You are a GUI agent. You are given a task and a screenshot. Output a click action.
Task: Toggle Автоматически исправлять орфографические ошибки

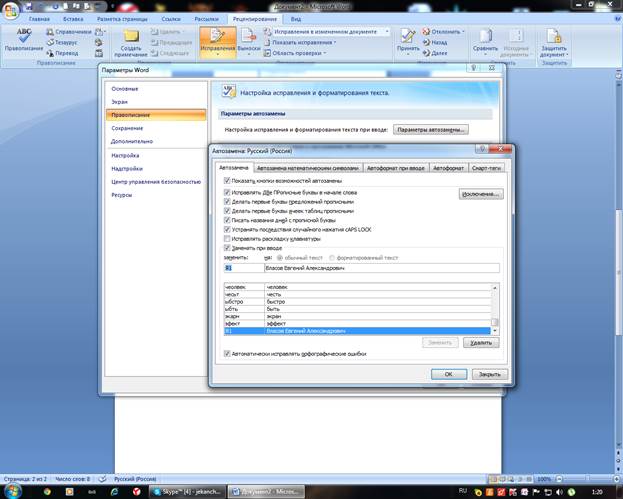[x=227, y=354]
